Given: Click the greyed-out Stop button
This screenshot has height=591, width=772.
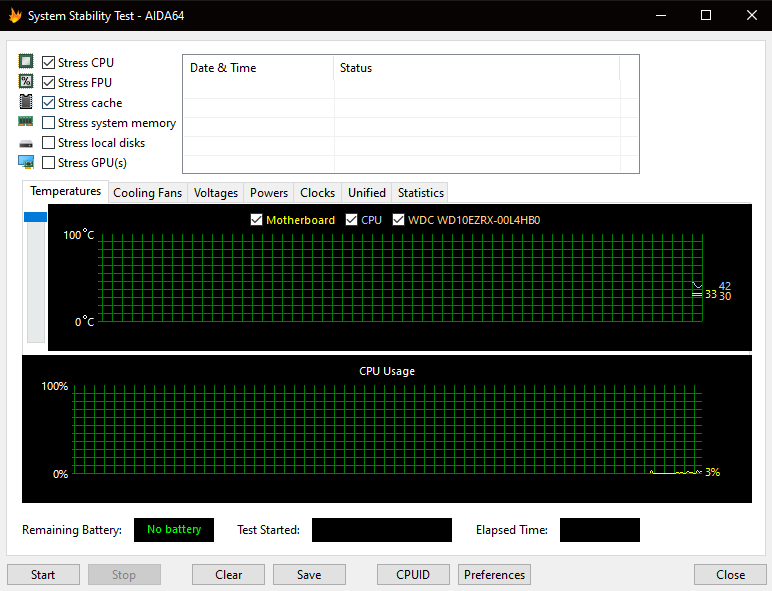Looking at the screenshot, I should pos(124,575).
